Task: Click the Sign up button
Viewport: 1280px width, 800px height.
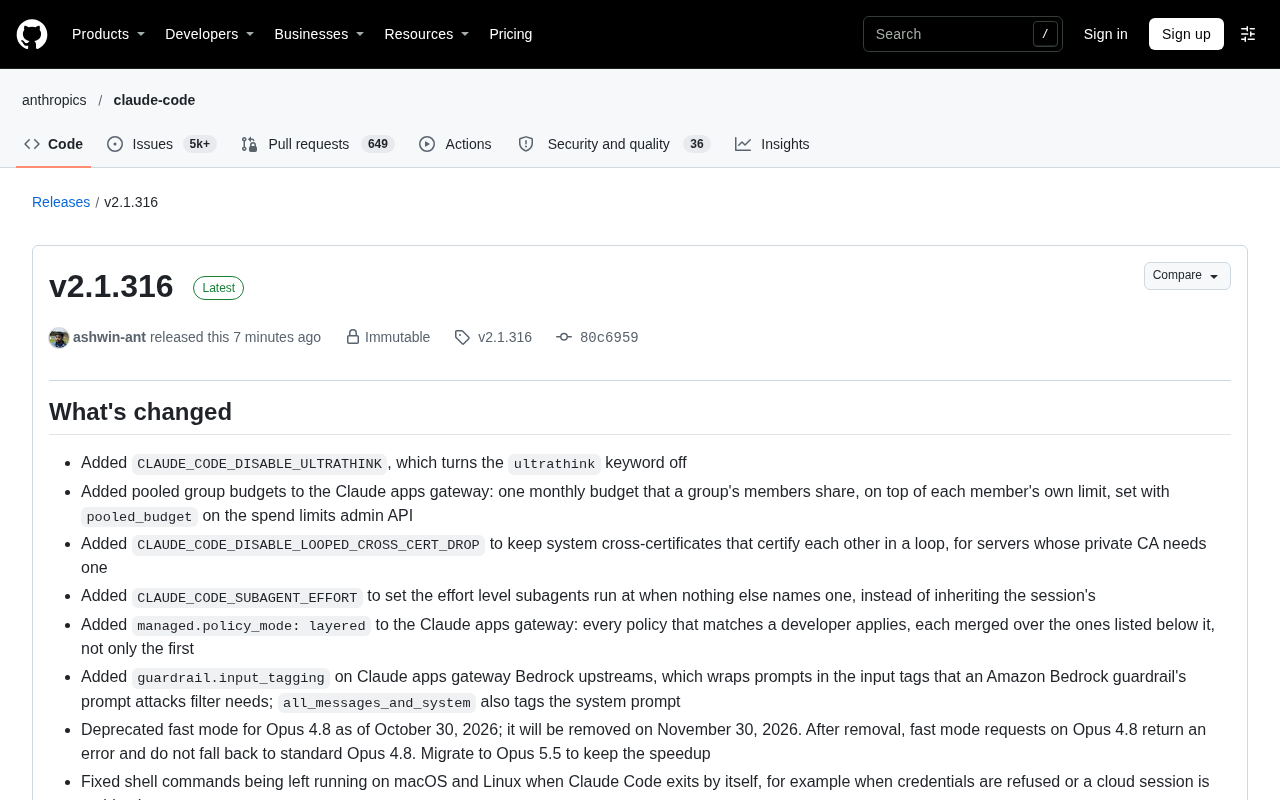Action: click(x=1186, y=34)
